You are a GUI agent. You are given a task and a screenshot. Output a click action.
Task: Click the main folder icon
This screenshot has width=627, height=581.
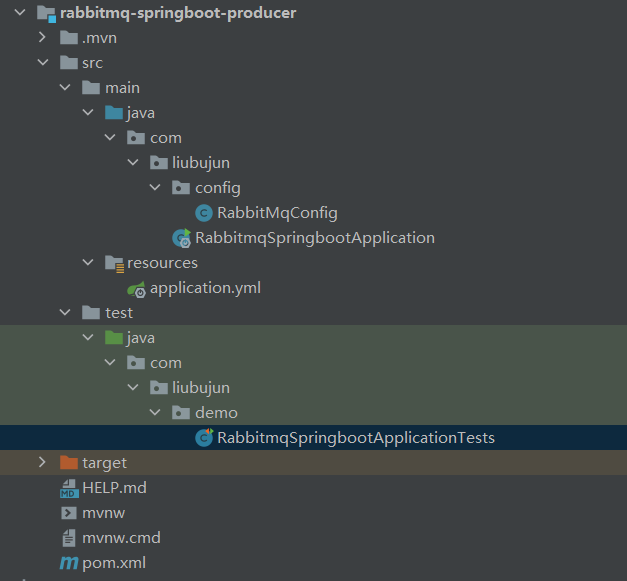[x=91, y=88]
